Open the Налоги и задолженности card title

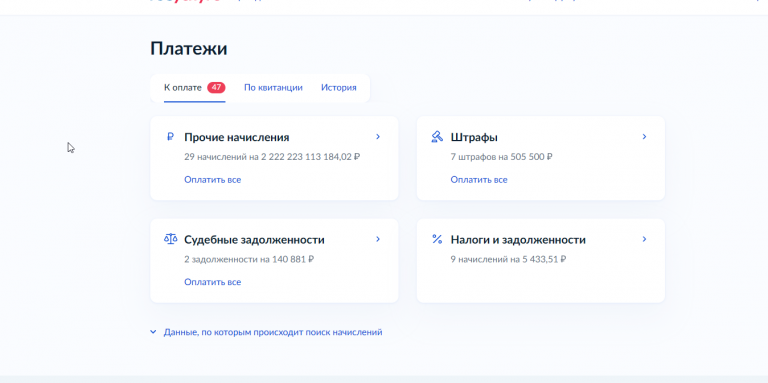pos(518,240)
